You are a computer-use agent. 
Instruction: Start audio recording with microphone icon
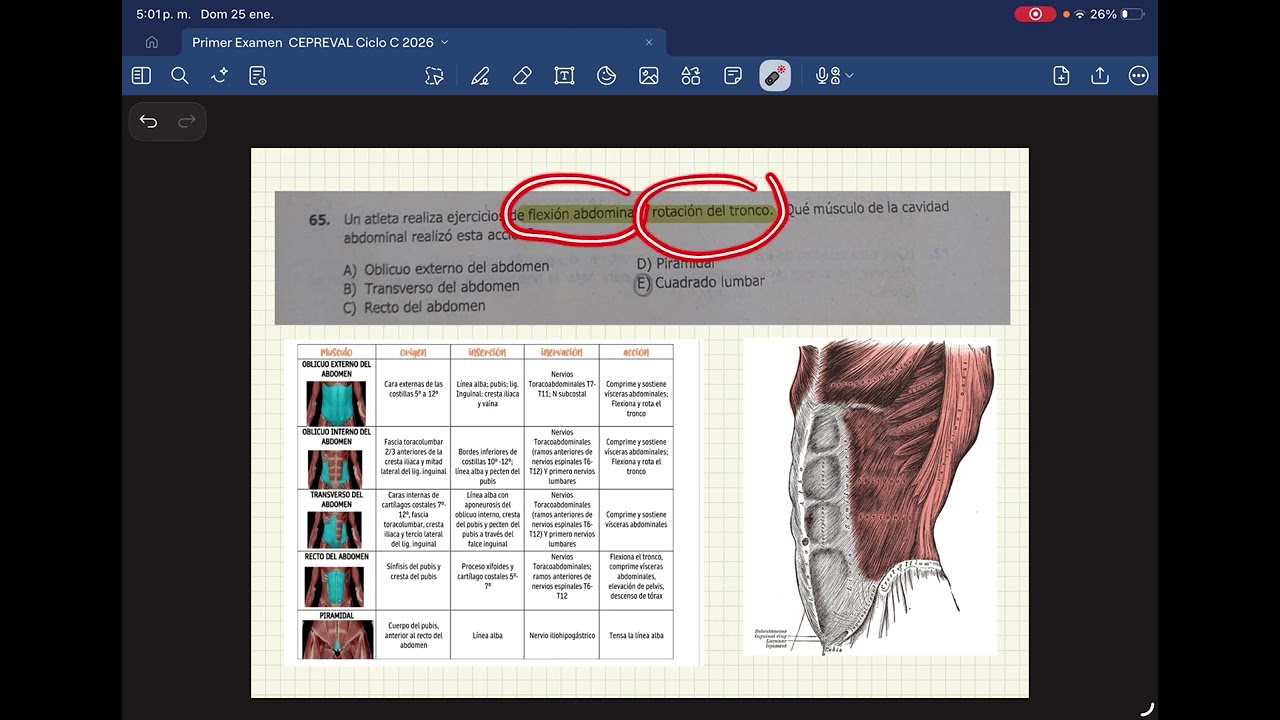[827, 76]
